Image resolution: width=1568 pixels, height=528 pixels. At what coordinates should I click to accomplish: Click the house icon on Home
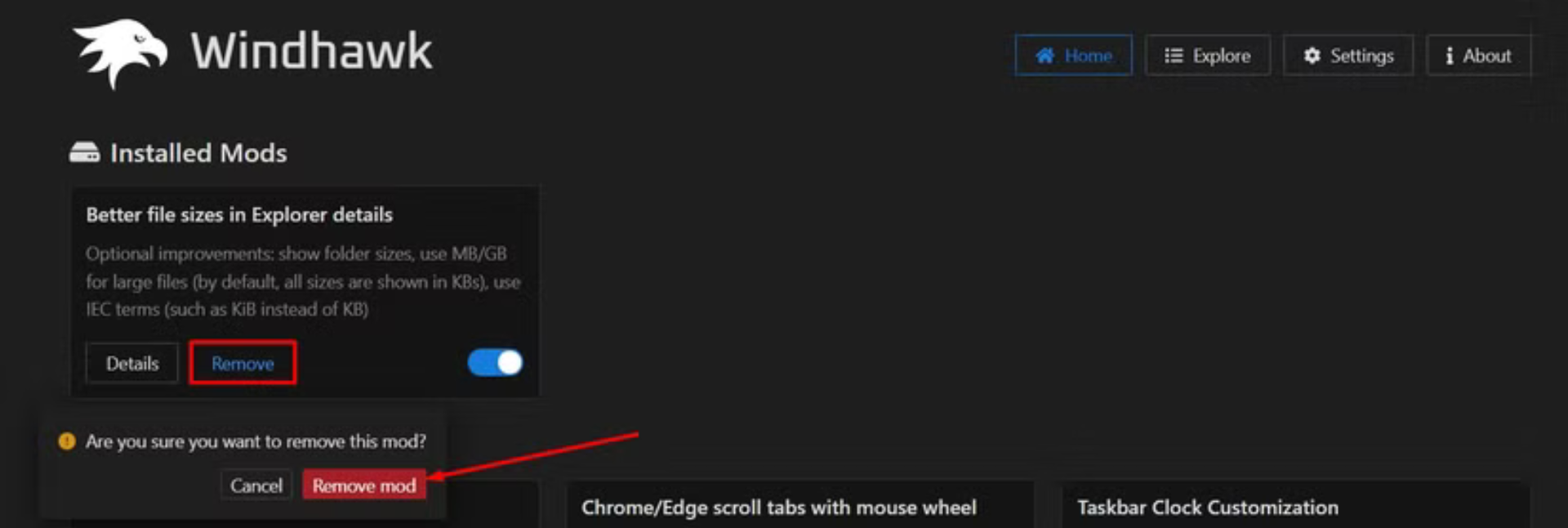1045,56
